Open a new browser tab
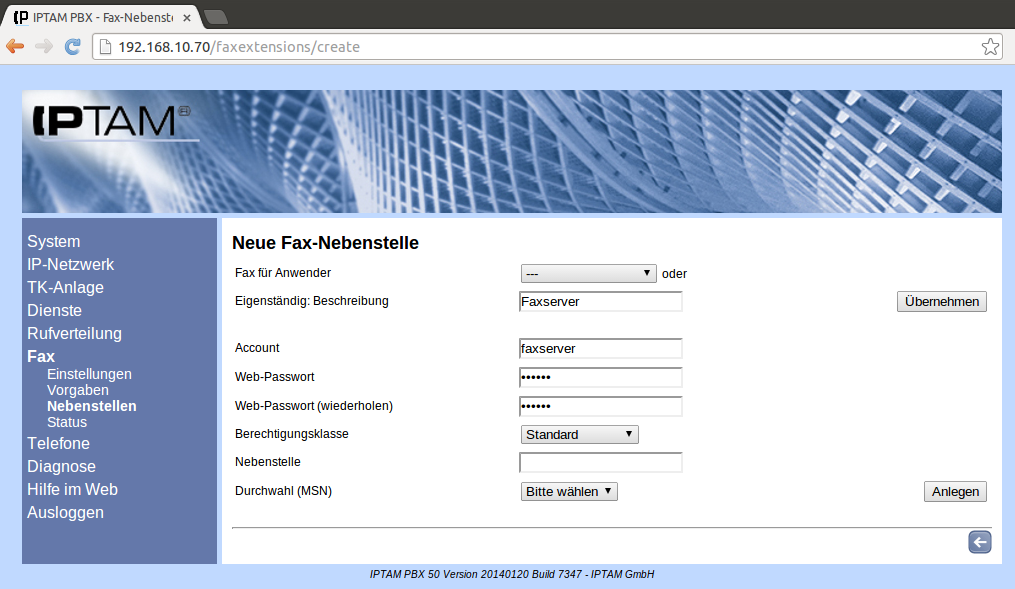 tap(215, 17)
